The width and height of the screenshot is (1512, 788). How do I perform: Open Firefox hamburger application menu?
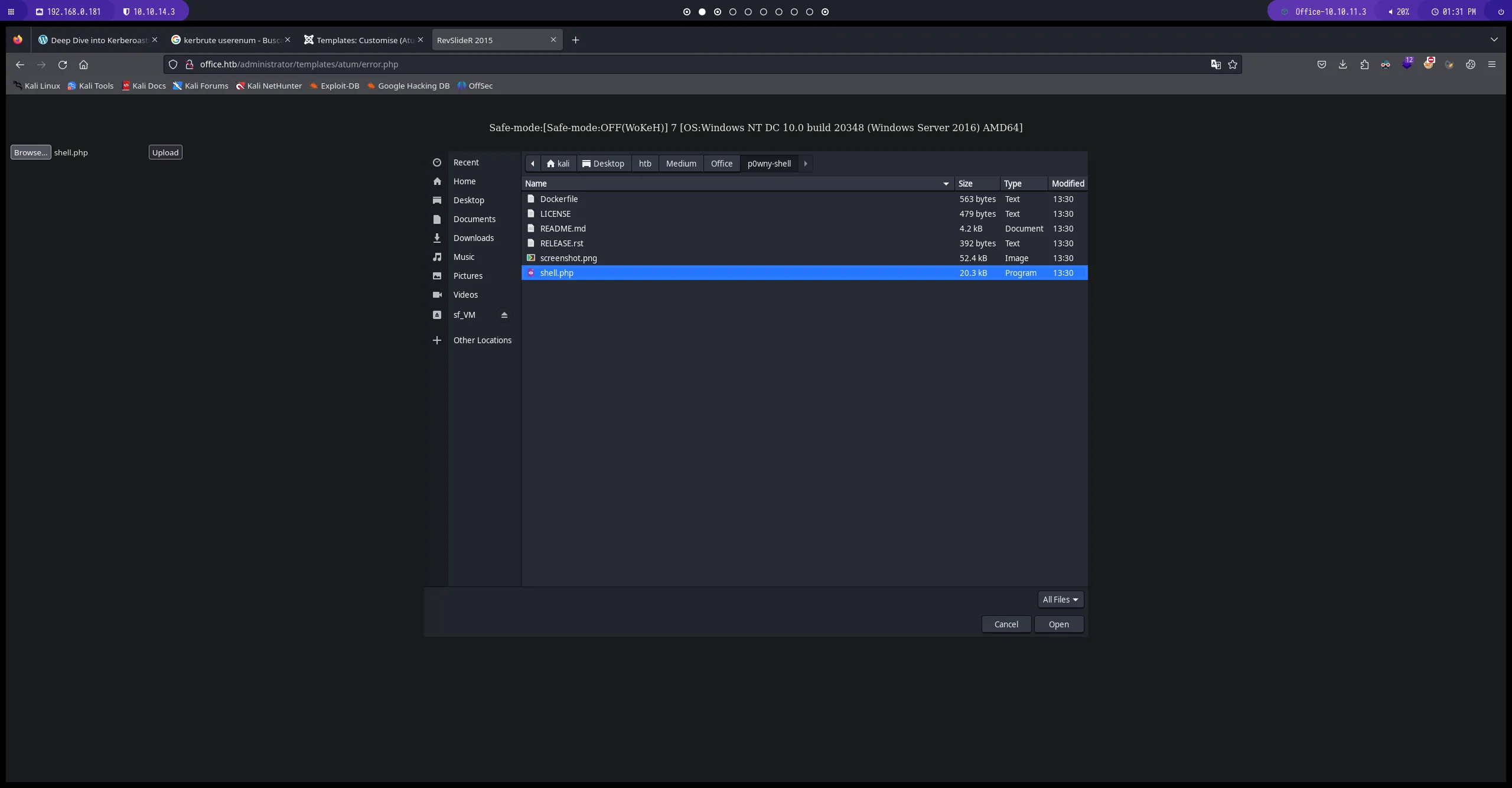pos(1491,64)
